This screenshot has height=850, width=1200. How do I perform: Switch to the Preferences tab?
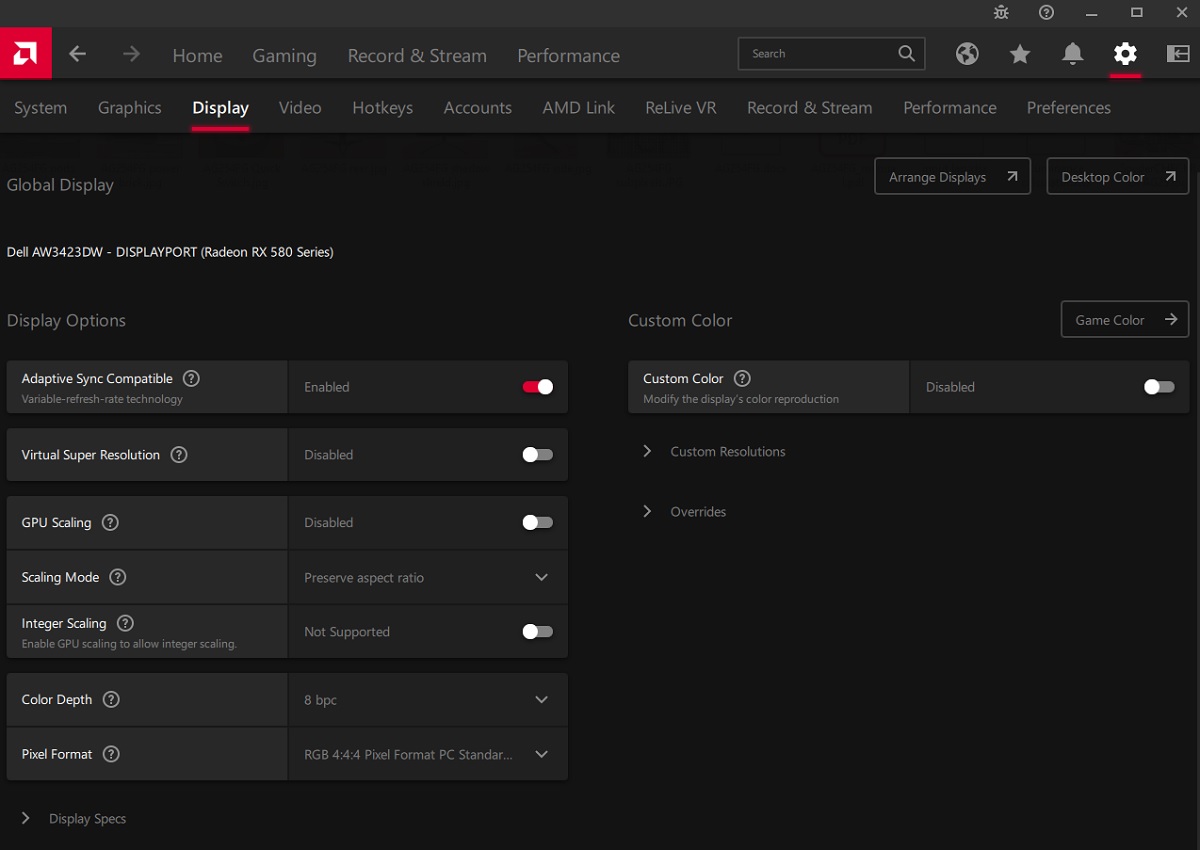1068,108
